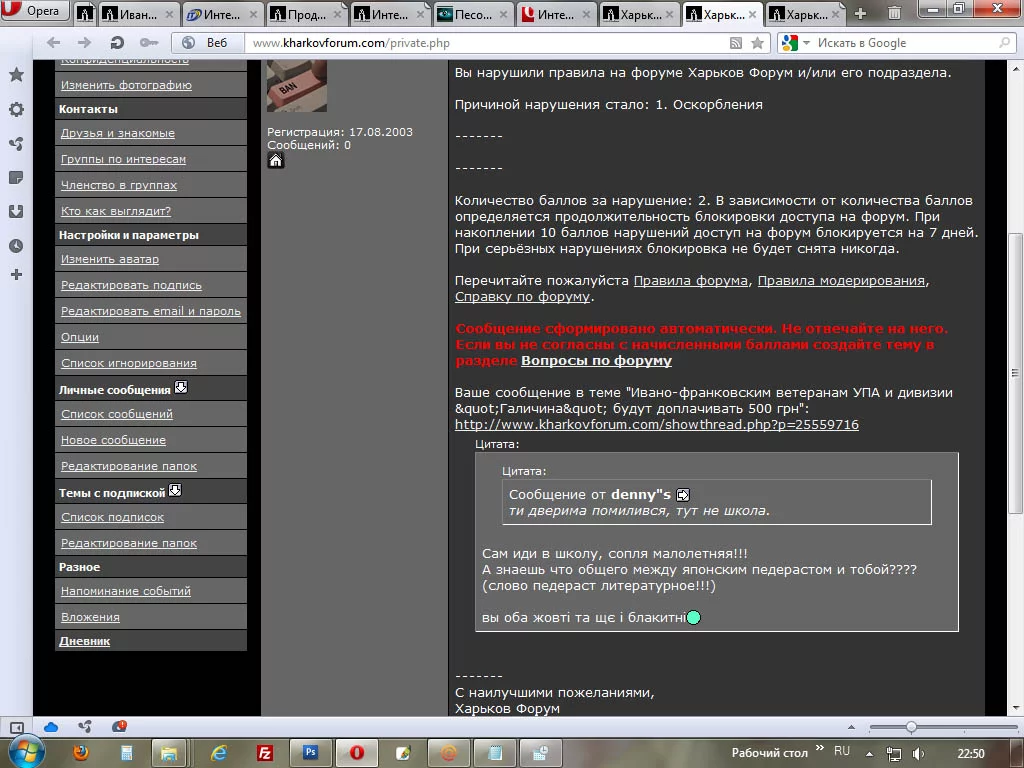The image size is (1024, 768).
Task: Switch to the Иван... tab
Action: pyautogui.click(x=138, y=14)
